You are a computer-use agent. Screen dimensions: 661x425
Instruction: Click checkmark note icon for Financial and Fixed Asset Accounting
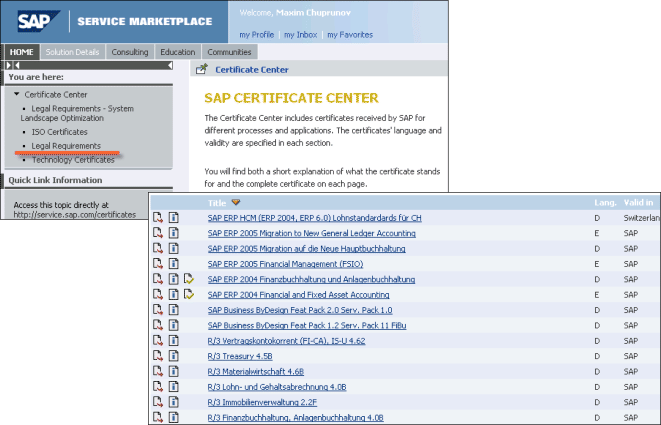189,294
